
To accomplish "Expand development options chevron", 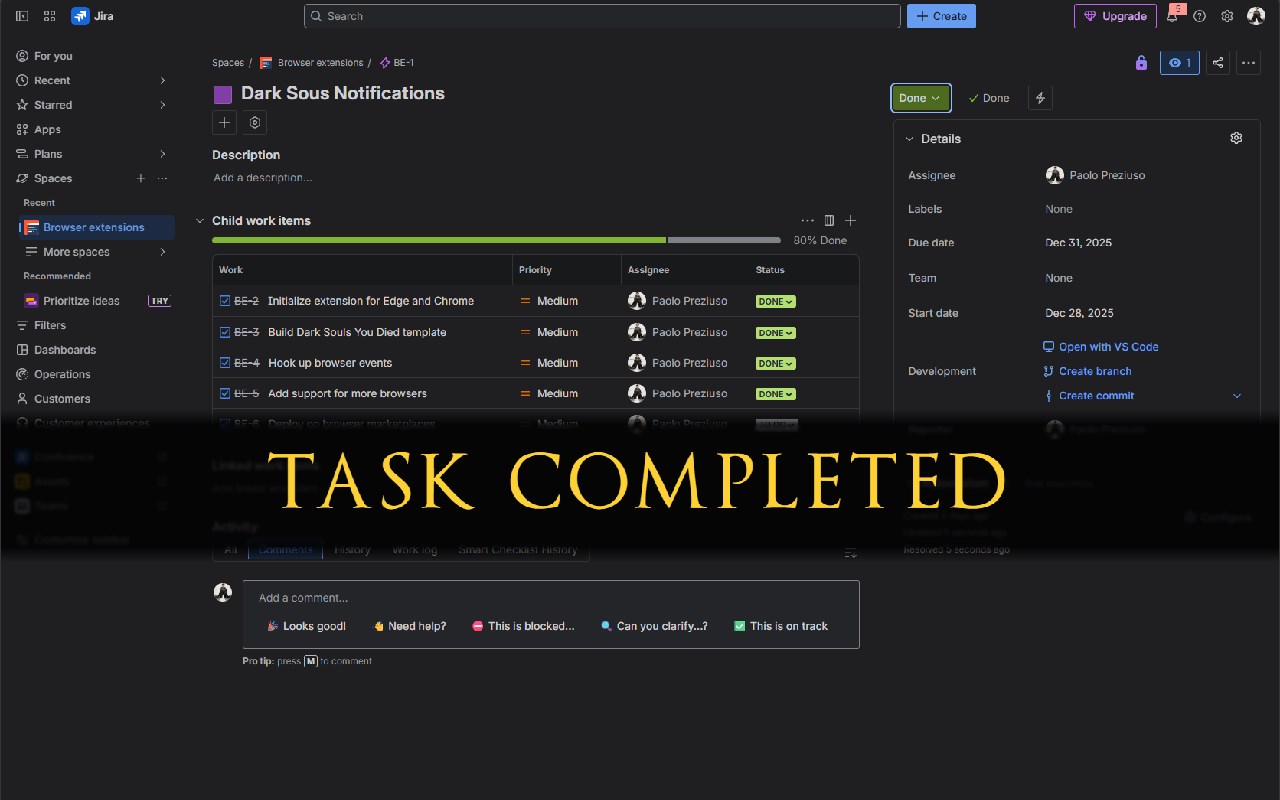I will point(1237,396).
